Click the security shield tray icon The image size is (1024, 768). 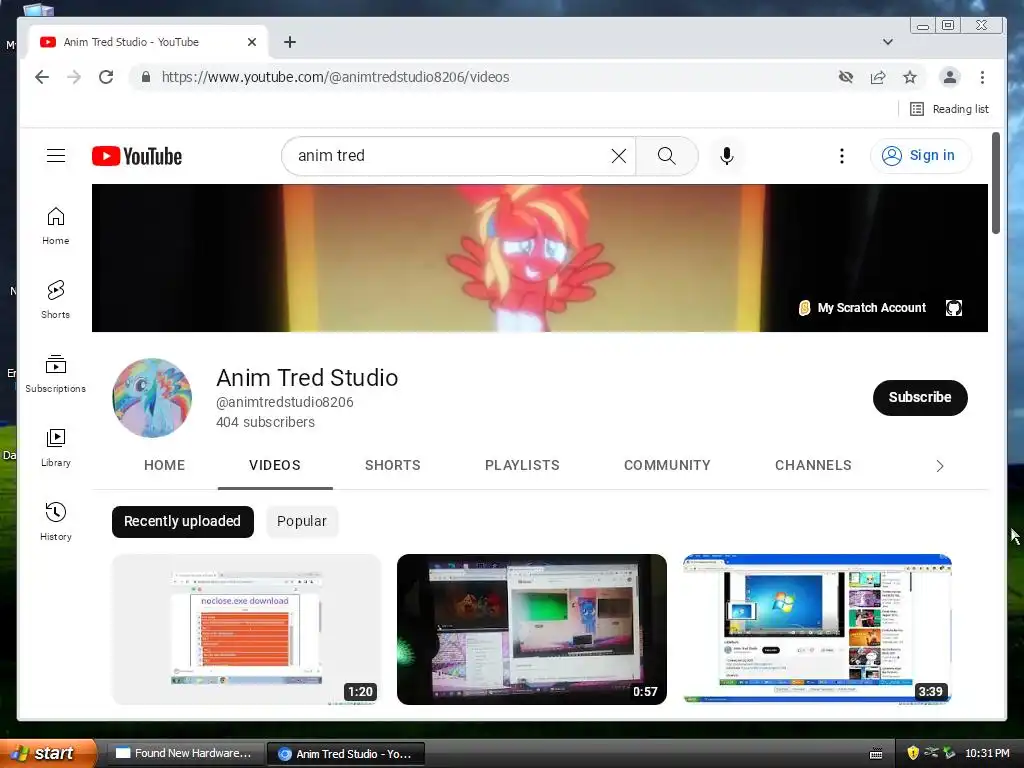912,753
